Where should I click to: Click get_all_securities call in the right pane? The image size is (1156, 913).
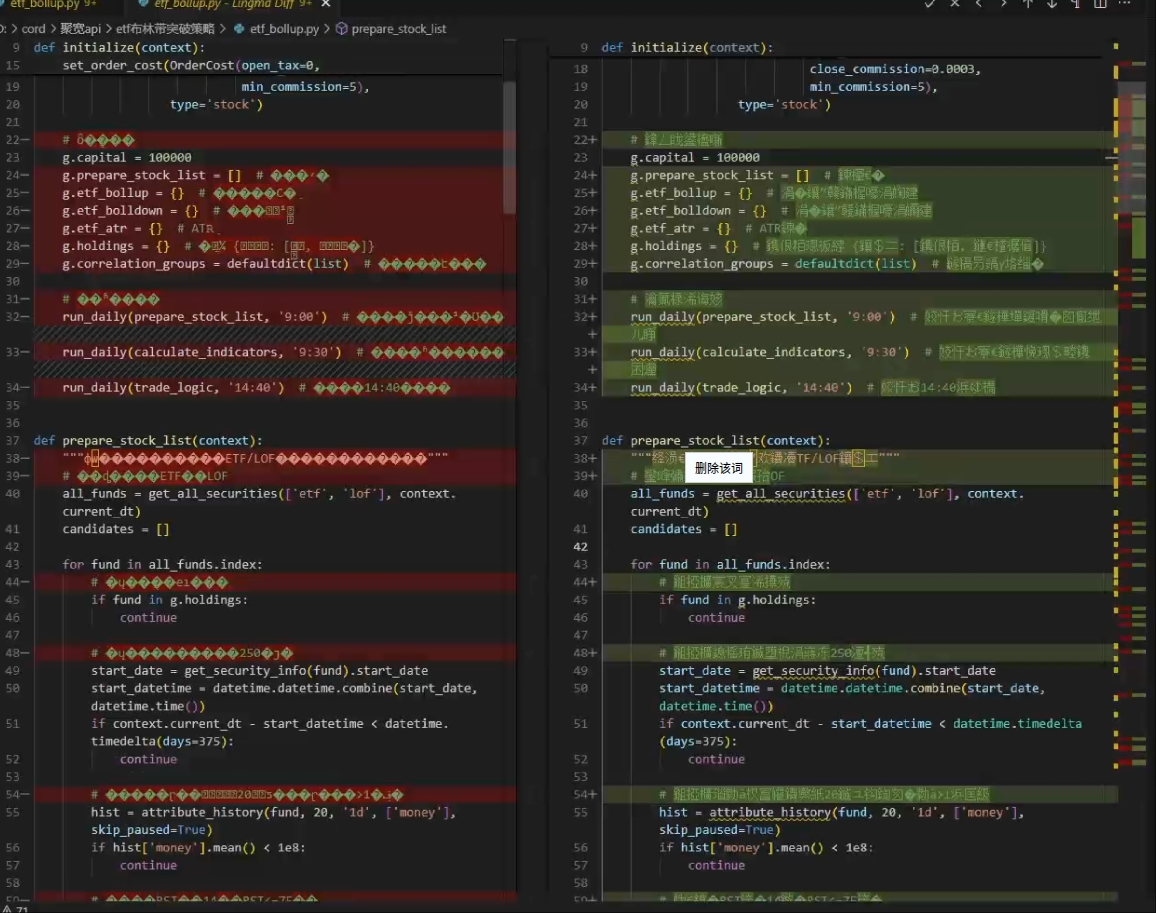tap(781, 493)
